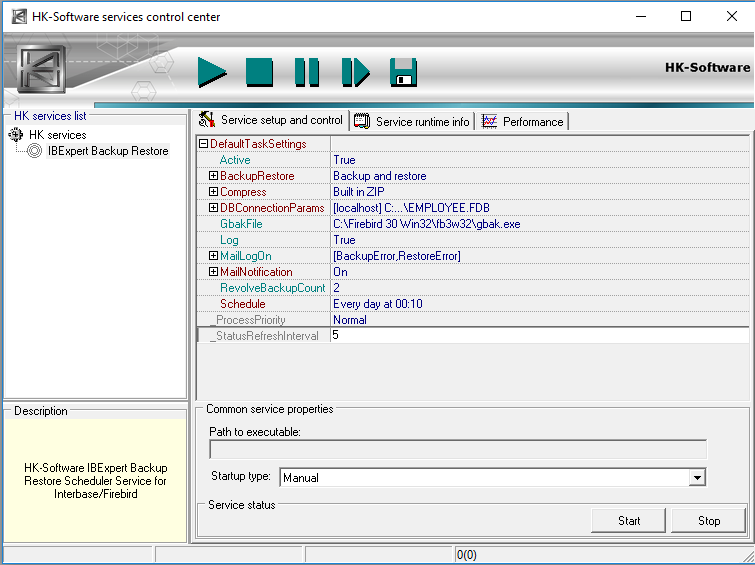Switch to the Performance tab
The image size is (755, 565).
coord(523,121)
